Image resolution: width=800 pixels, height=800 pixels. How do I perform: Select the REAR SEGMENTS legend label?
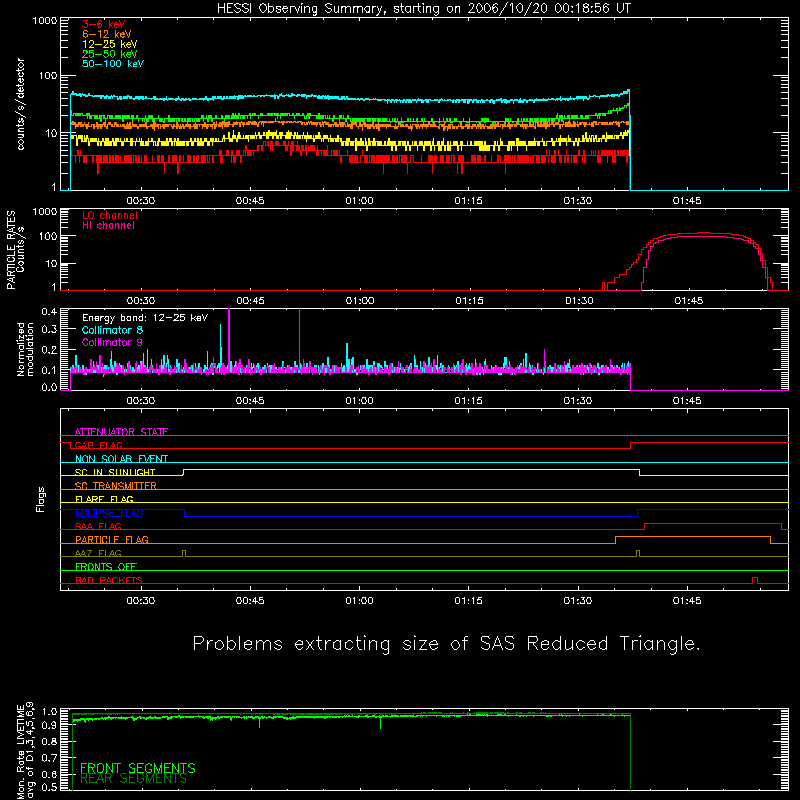click(134, 779)
